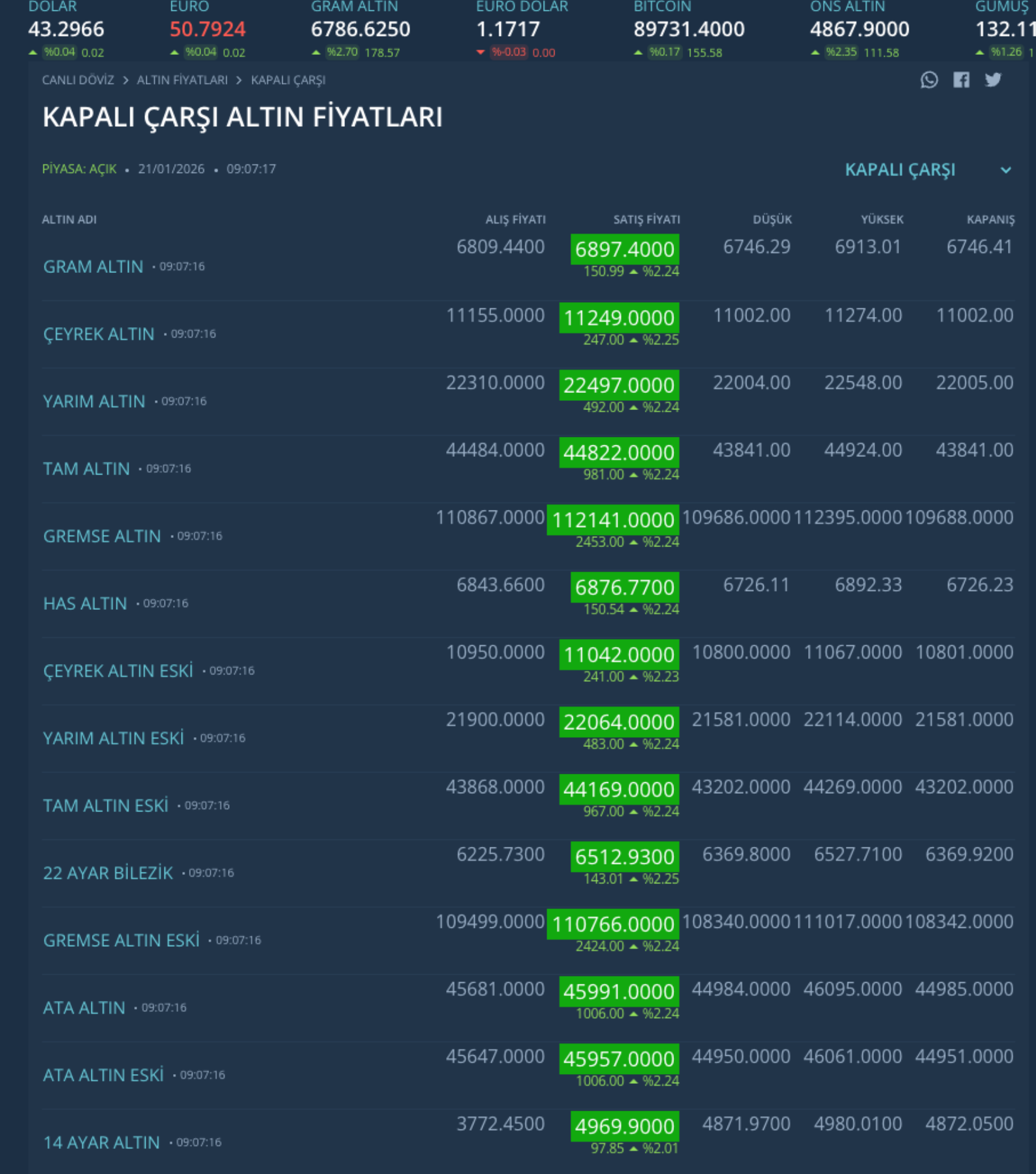View GREMSE ALTIN price page
This screenshot has width=1036, height=1174.
tap(102, 536)
